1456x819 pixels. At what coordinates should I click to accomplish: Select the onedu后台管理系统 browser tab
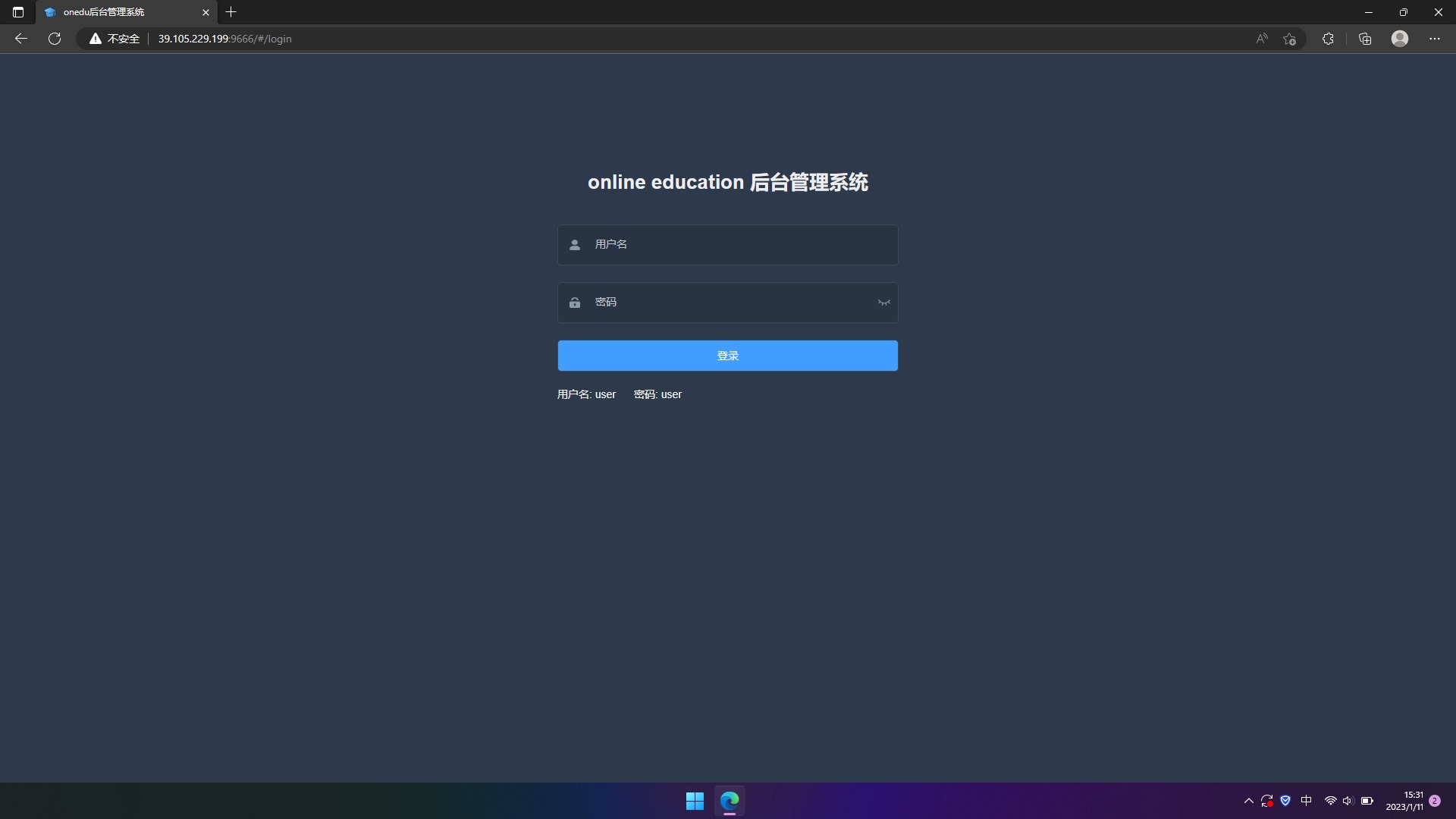[x=126, y=12]
